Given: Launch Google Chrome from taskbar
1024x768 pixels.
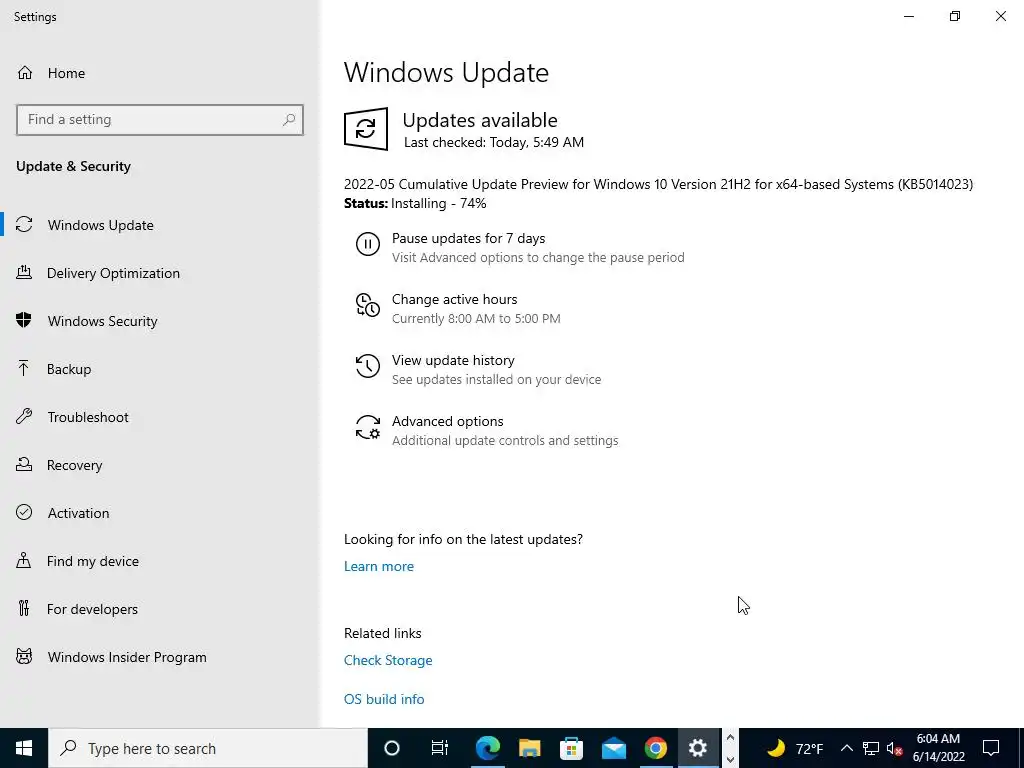Looking at the screenshot, I should point(656,748).
